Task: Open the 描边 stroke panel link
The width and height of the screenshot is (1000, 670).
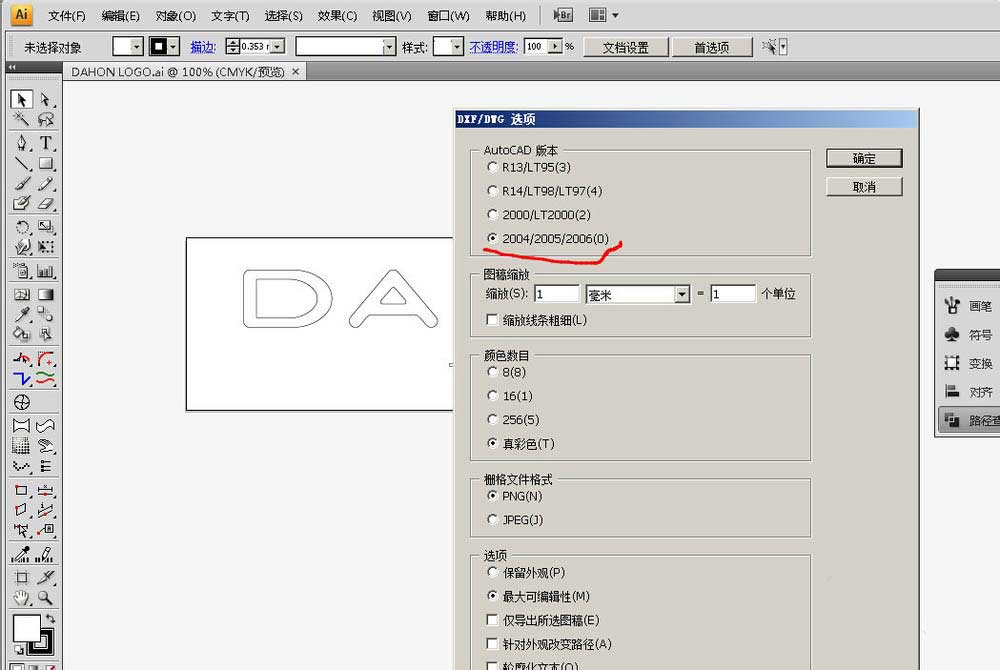Action: click(203, 47)
